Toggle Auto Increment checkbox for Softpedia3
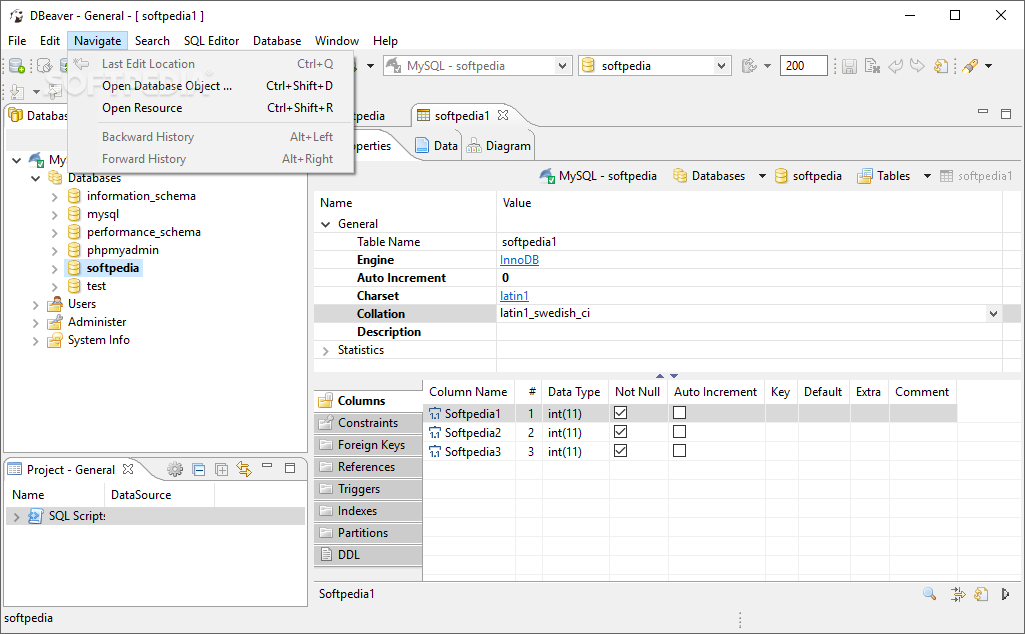 [679, 450]
